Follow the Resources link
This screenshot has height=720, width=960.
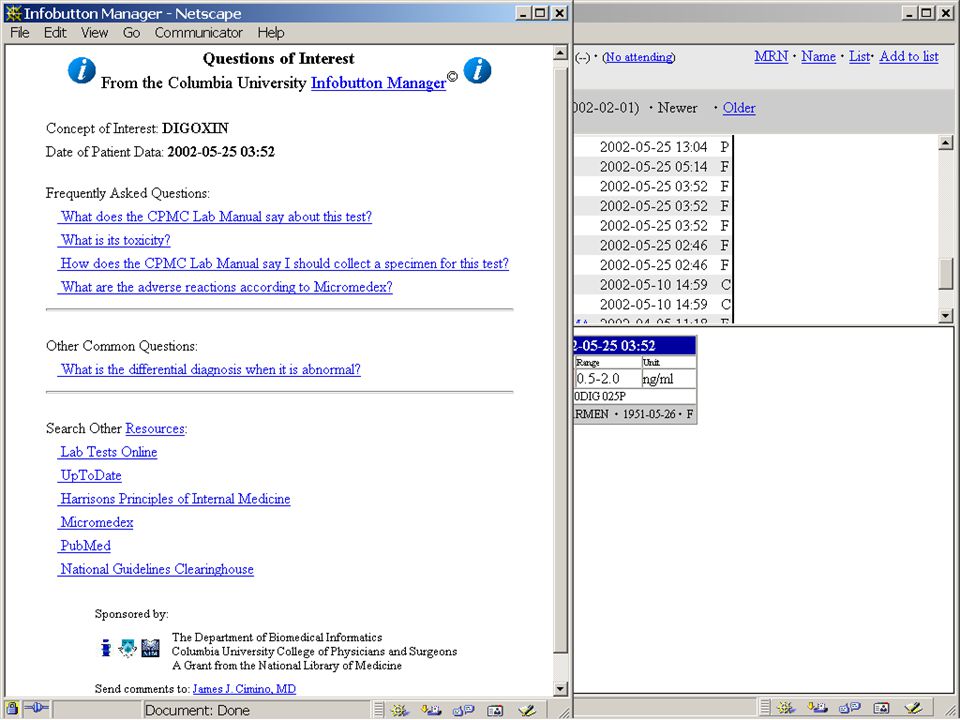pos(155,429)
